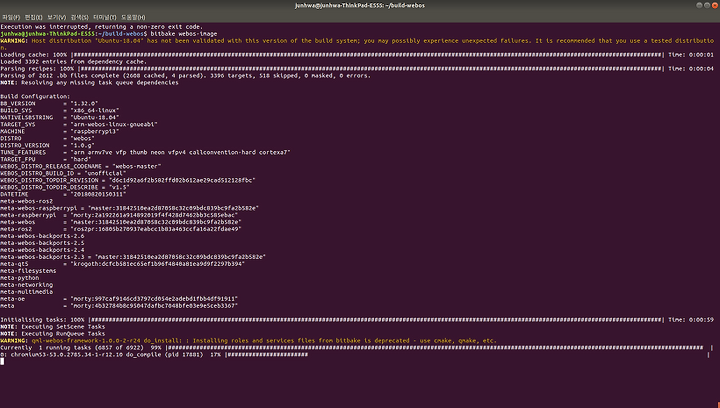Click the MACHINE = "raspberrypi3" line
This screenshot has height=408, width=720.
point(60,132)
